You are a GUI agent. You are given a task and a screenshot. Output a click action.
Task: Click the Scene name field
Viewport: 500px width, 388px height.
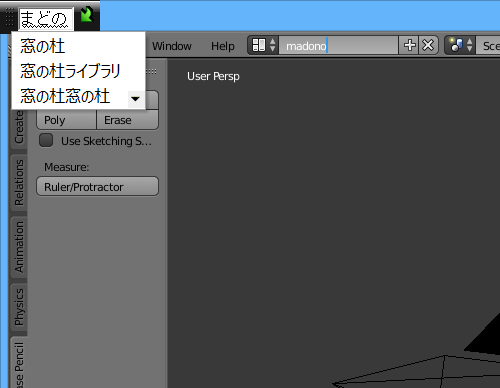488,46
